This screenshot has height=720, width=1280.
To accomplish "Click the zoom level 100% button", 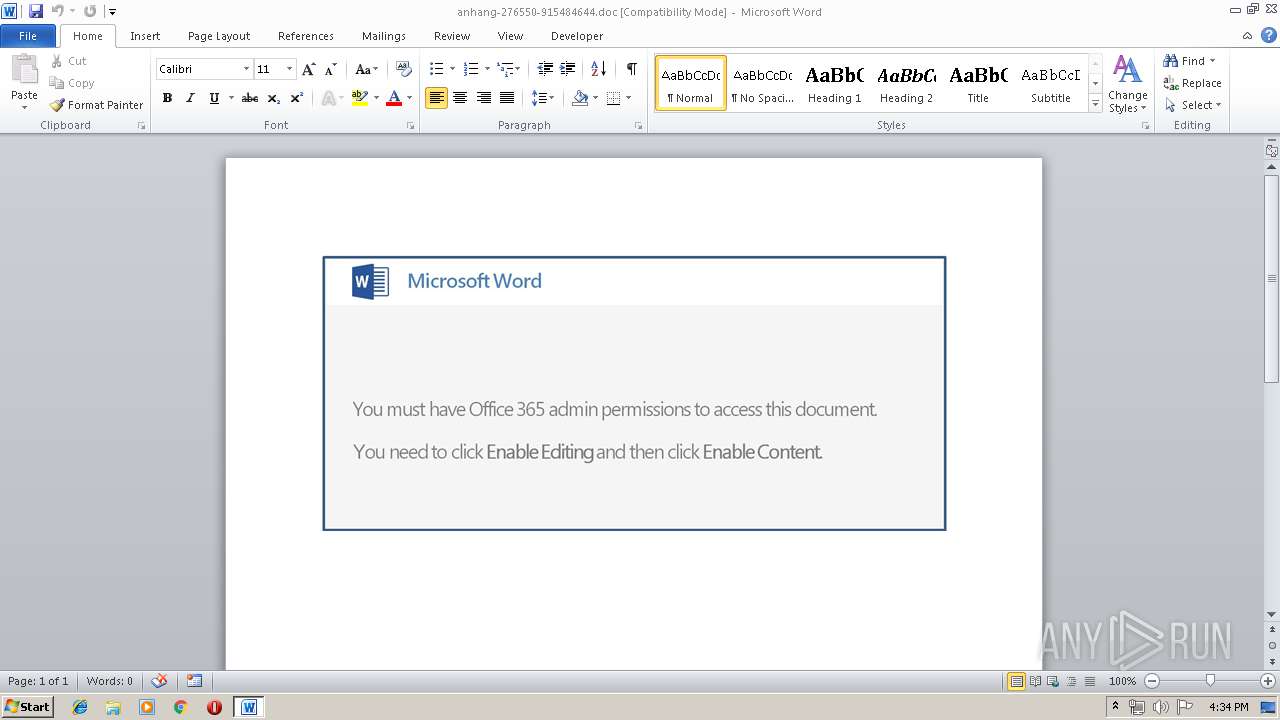I will pos(1122,681).
